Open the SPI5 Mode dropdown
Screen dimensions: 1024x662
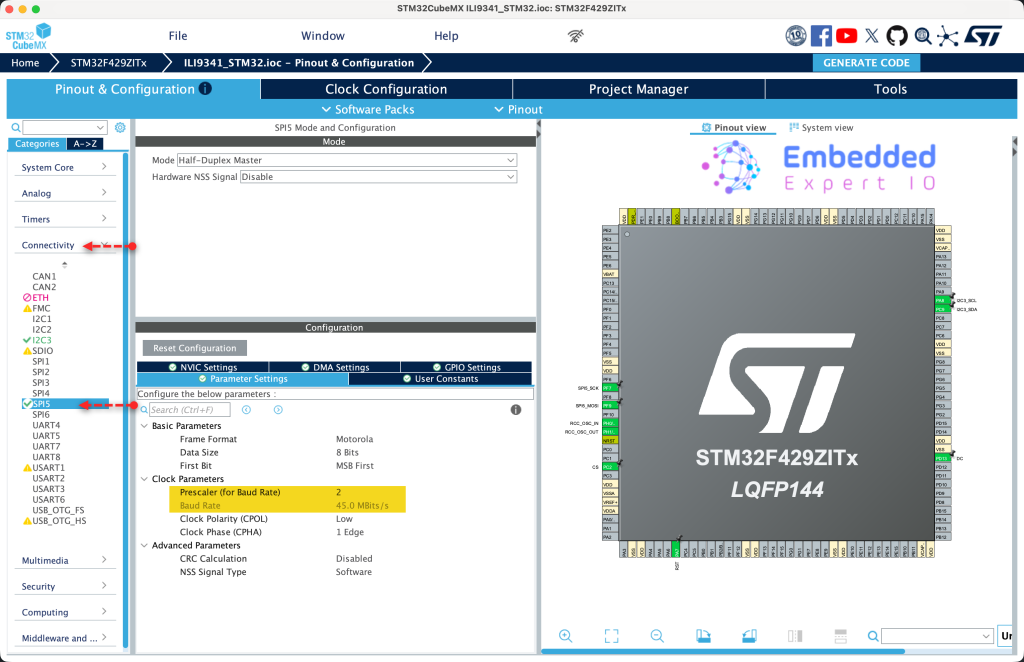[346, 160]
